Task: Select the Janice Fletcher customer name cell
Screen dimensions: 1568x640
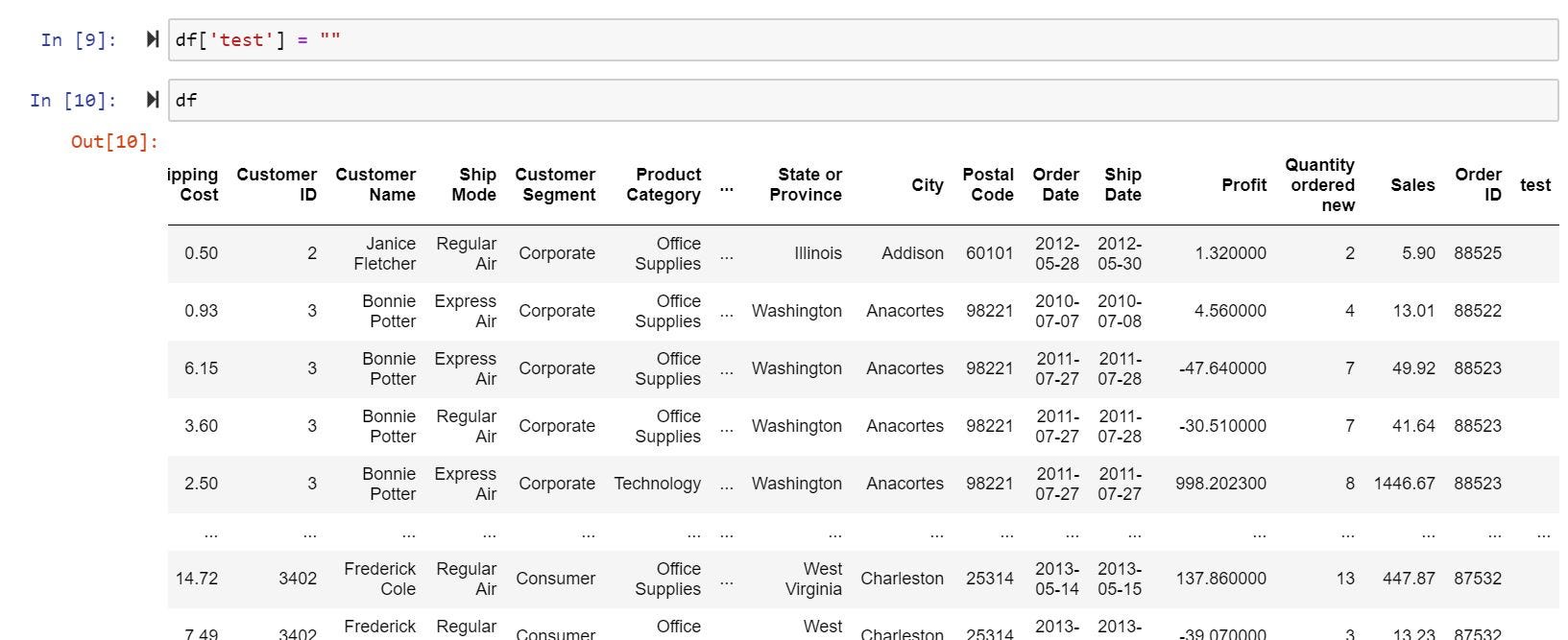Action: (x=385, y=253)
